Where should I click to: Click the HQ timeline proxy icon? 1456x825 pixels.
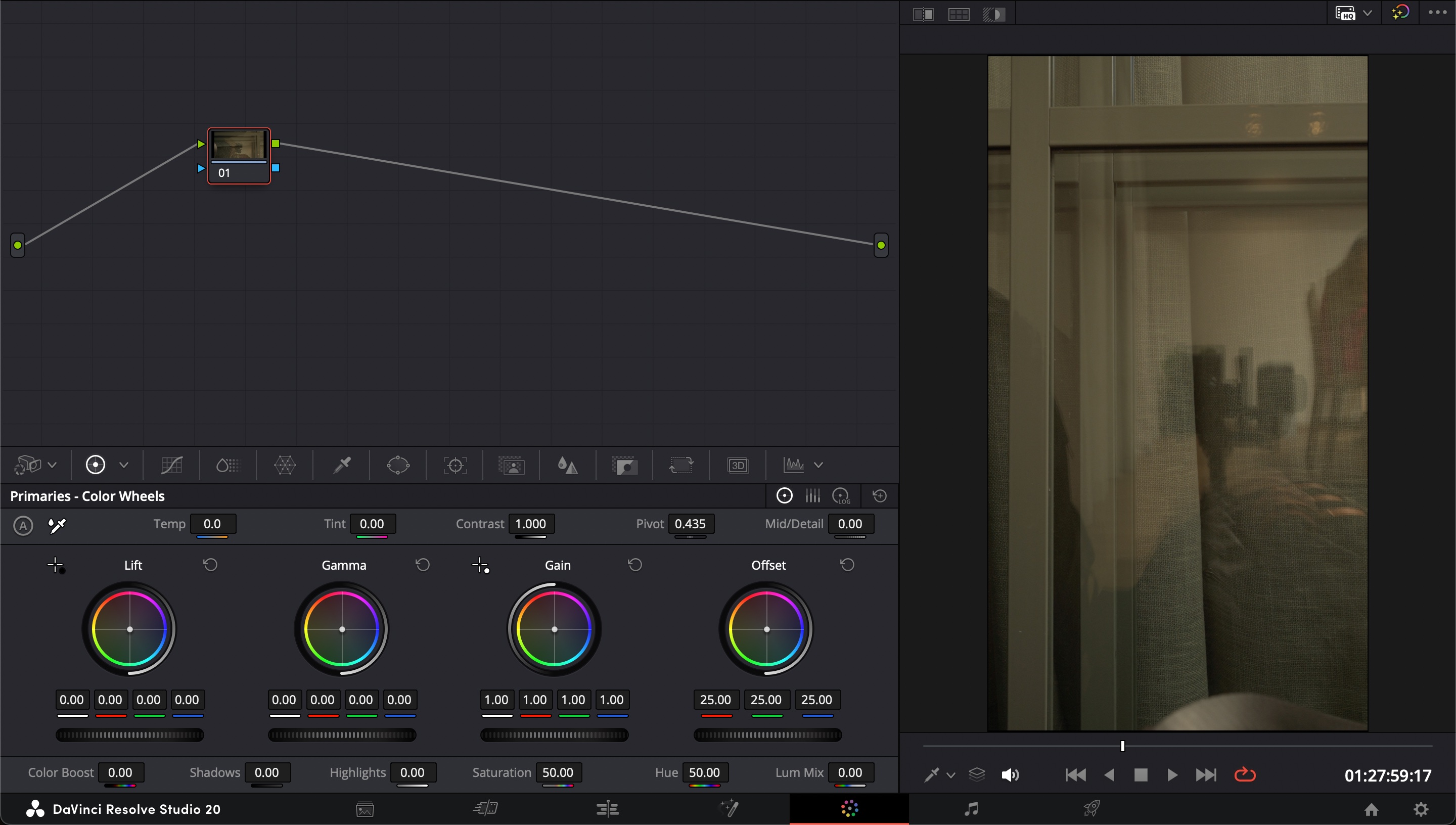tap(1345, 13)
